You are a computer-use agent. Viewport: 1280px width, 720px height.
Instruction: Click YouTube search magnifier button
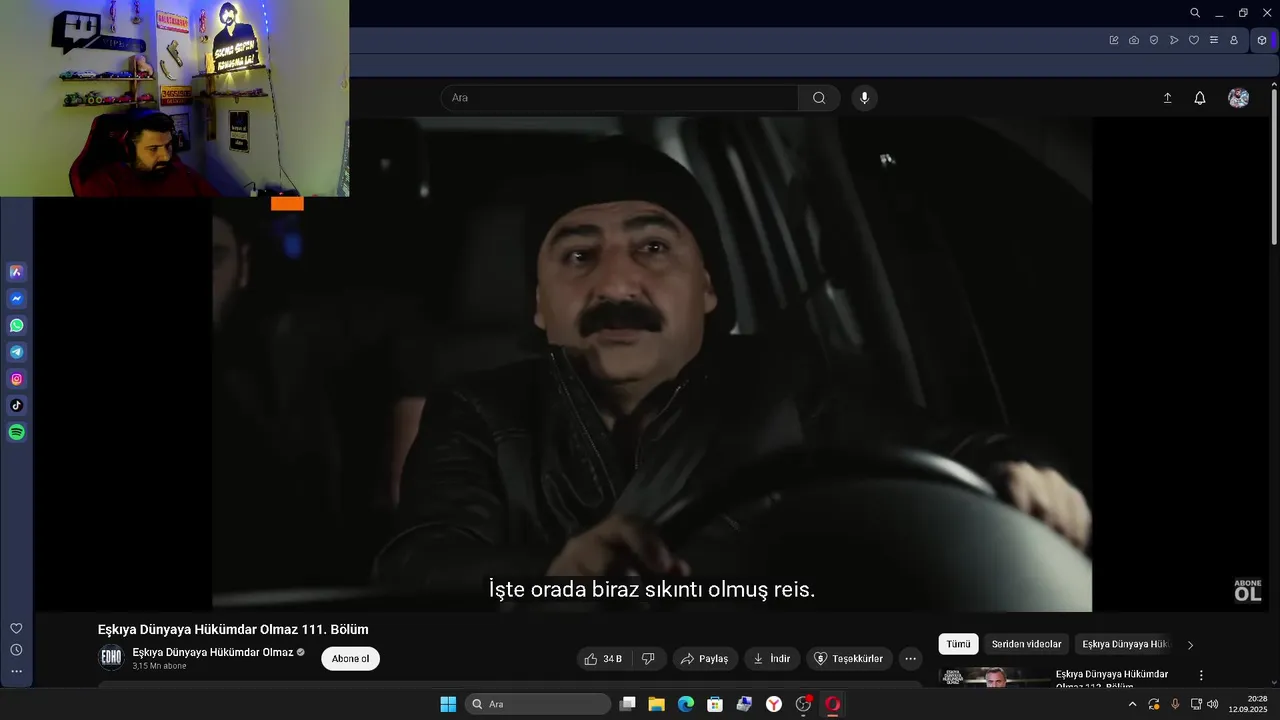pyautogui.click(x=819, y=98)
